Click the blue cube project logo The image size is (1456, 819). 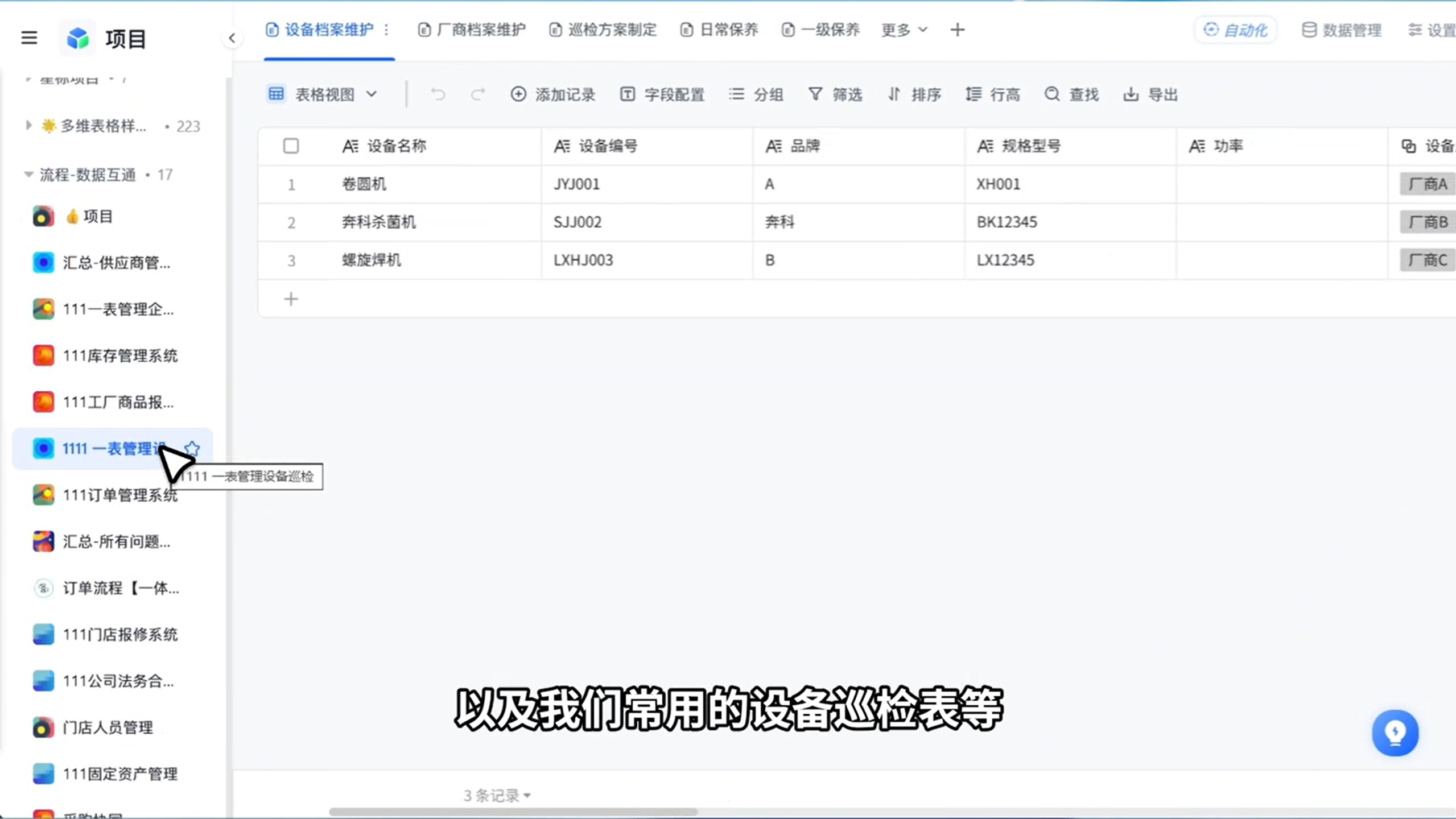(78, 38)
